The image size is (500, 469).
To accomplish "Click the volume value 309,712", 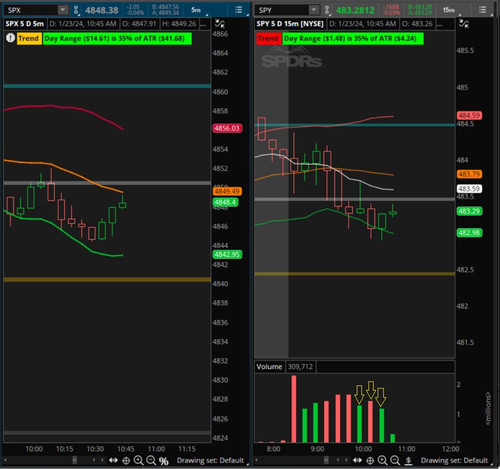I will [300, 367].
